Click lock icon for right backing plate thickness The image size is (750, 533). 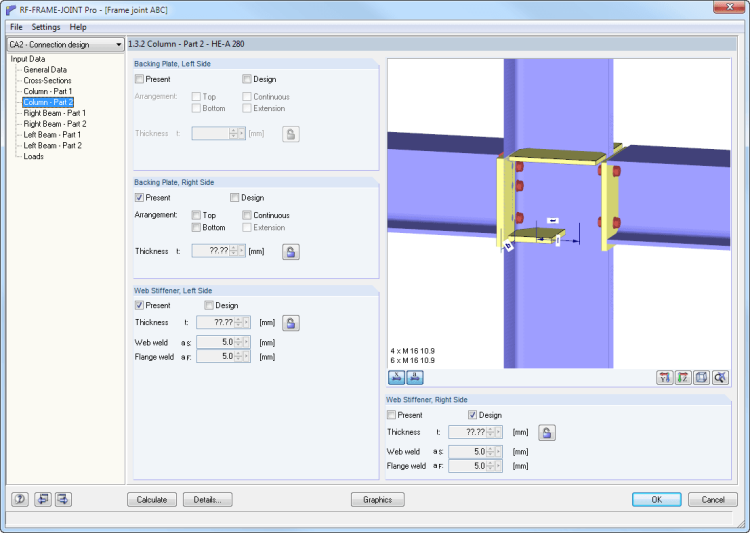290,252
